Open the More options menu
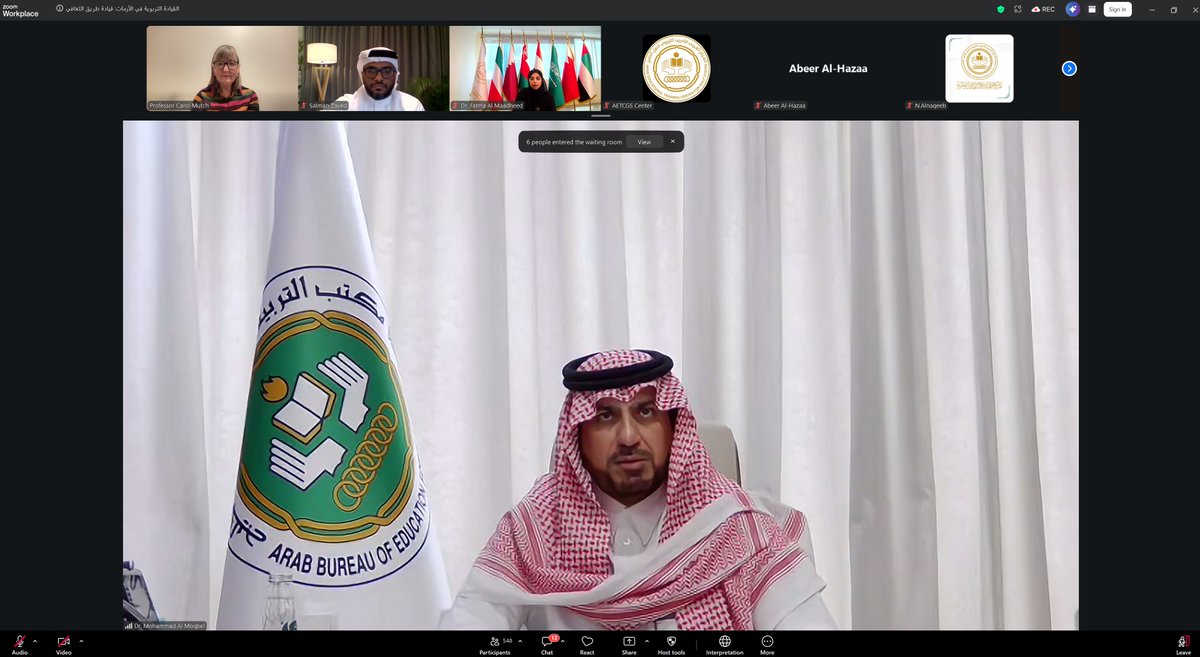 tap(766, 641)
